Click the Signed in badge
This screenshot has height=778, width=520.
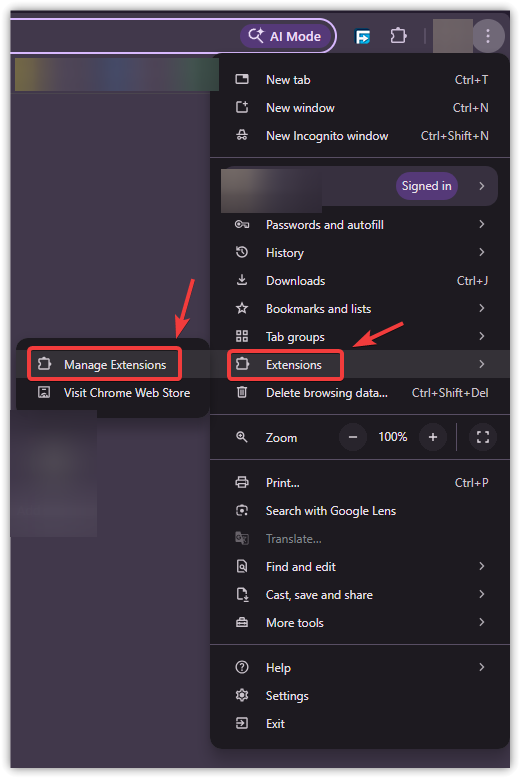pyautogui.click(x=427, y=186)
